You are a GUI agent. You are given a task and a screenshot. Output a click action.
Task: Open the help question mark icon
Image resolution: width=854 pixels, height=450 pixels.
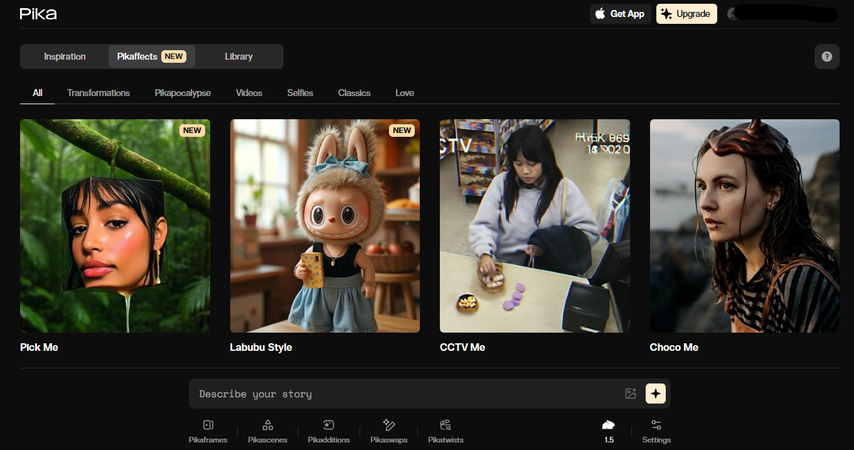pos(827,57)
